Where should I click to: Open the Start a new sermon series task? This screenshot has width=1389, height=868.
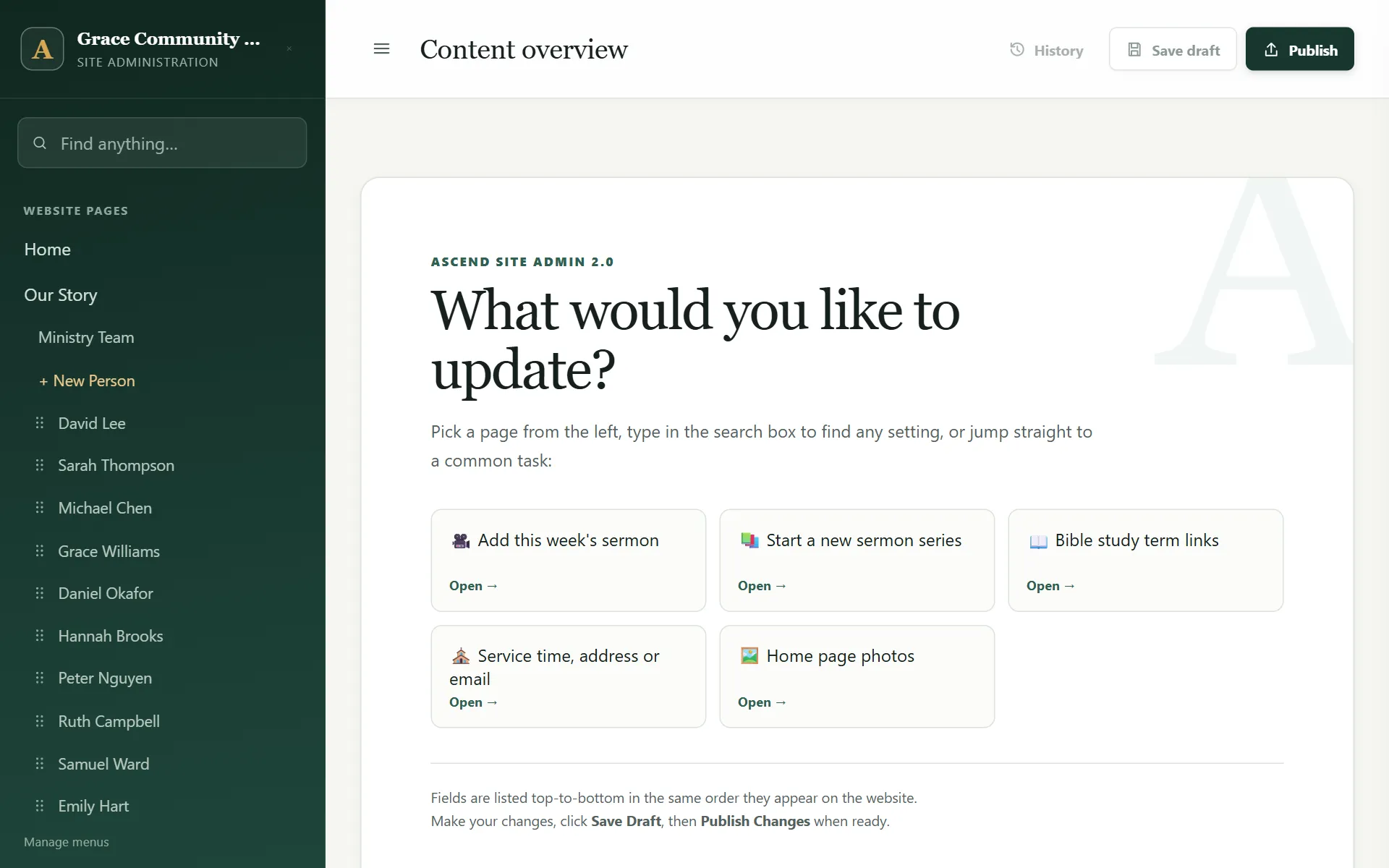click(857, 561)
